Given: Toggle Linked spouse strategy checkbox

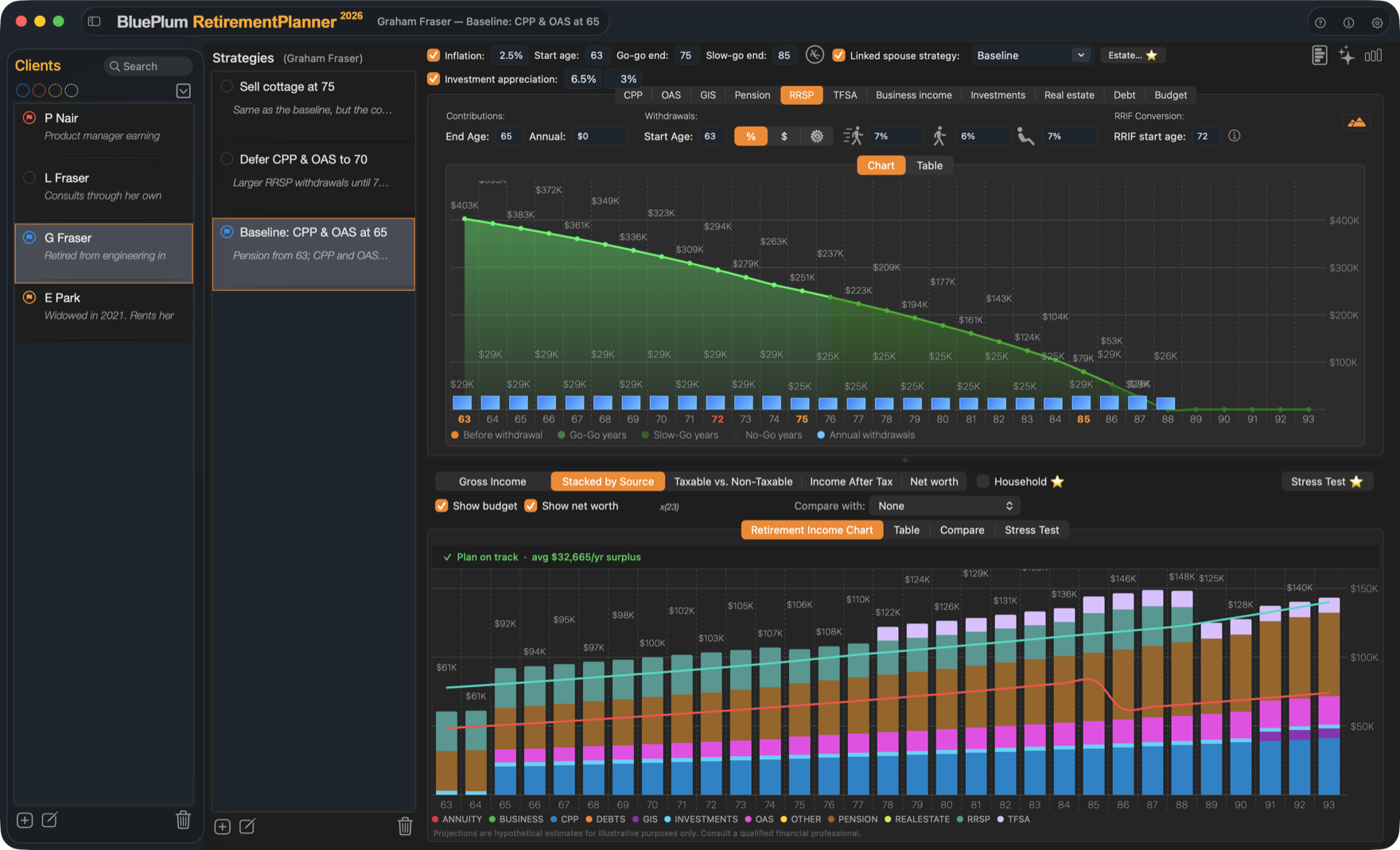Looking at the screenshot, I should point(838,56).
